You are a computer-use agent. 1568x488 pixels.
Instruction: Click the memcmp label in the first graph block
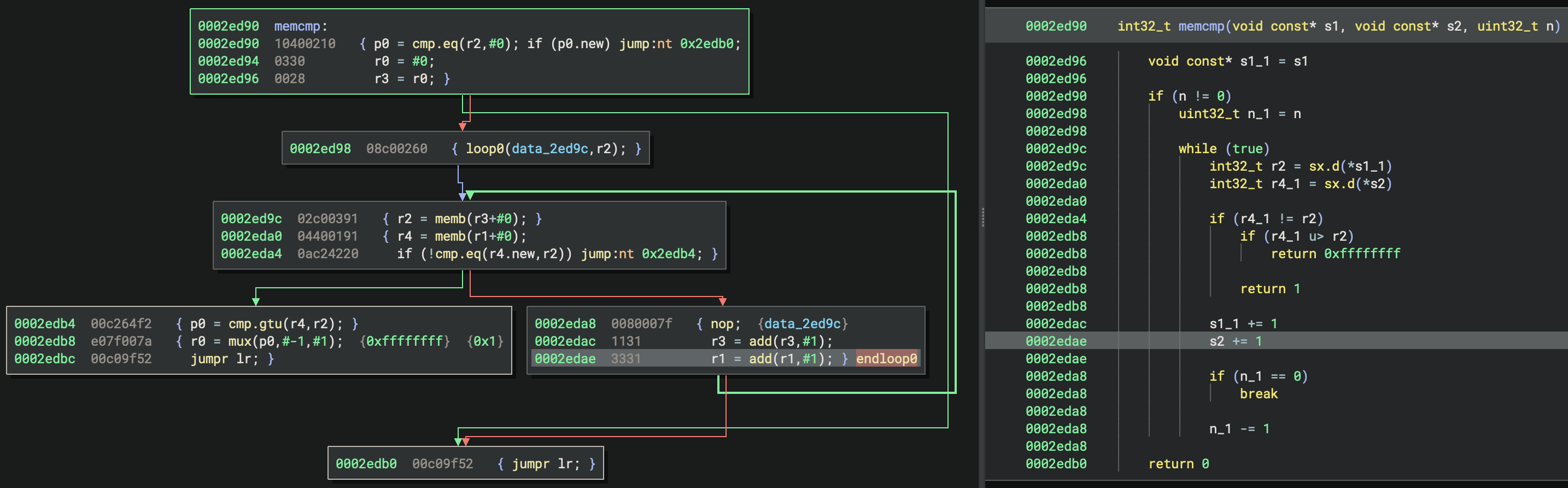point(296,26)
